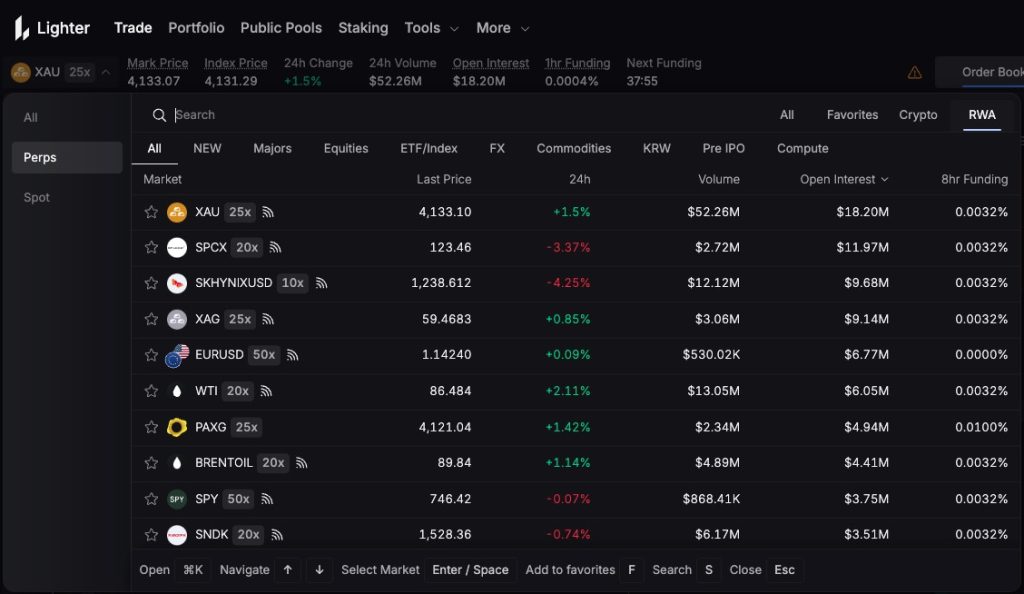Viewport: 1024px width, 594px height.
Task: Click the XAG silver coin icon
Action: (x=177, y=319)
